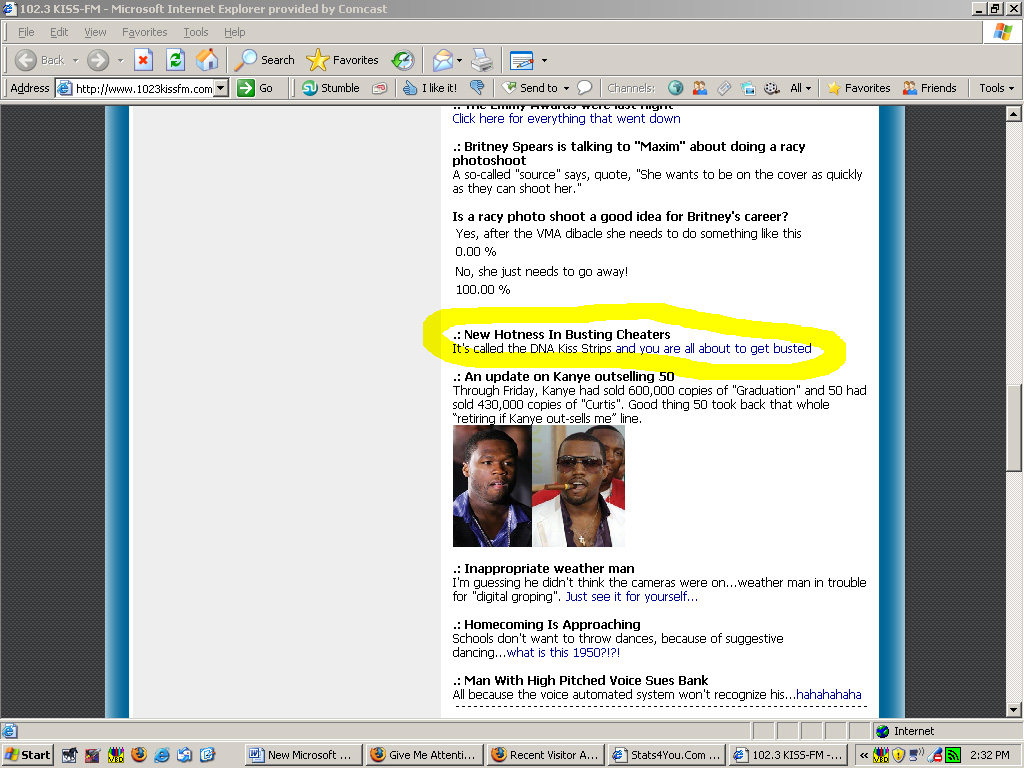
Task: Open the Search magnifier button
Action: pos(264,60)
